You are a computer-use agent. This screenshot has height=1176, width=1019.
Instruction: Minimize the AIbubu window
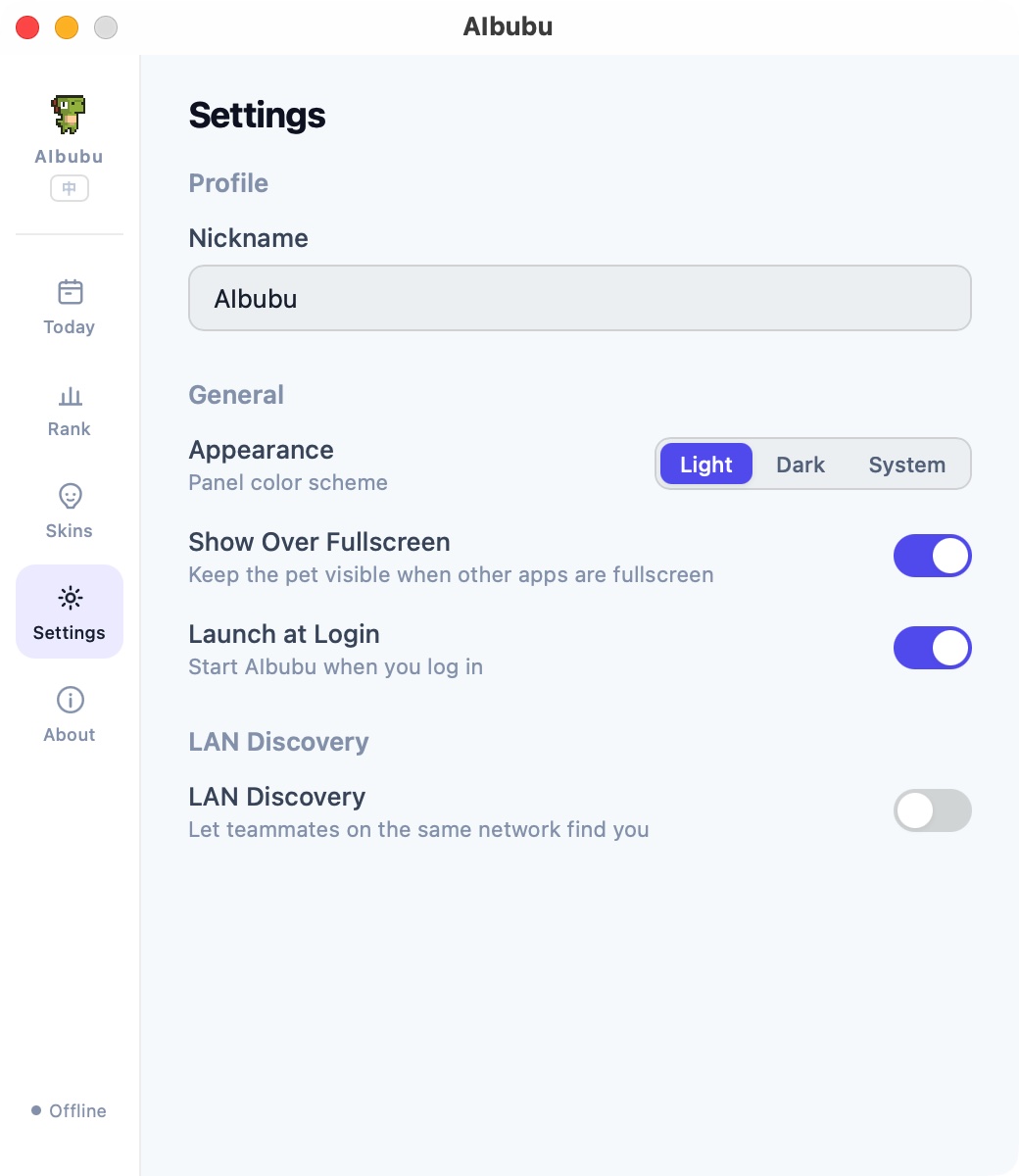pyautogui.click(x=67, y=27)
